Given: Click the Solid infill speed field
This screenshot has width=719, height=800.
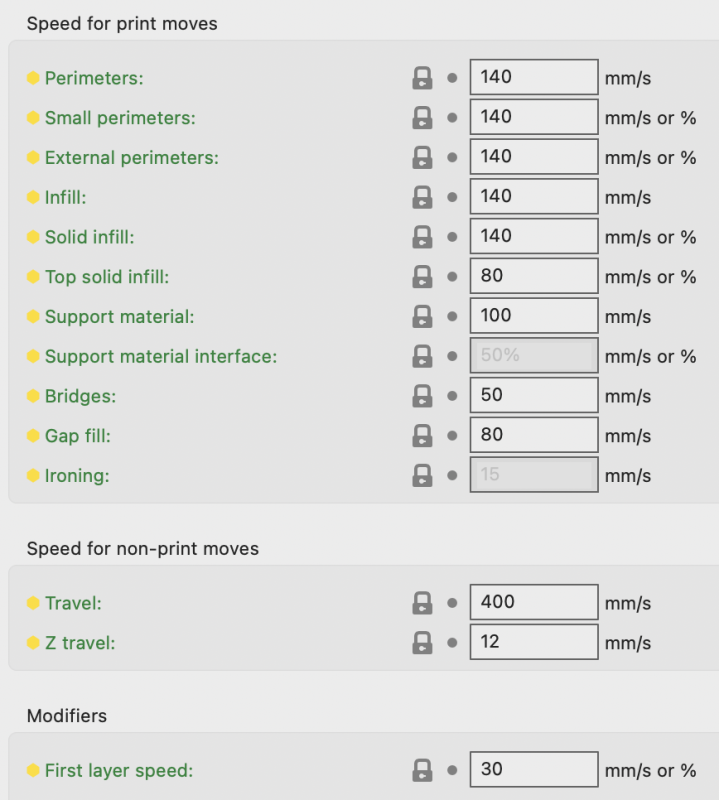Looking at the screenshot, I should pyautogui.click(x=534, y=236).
